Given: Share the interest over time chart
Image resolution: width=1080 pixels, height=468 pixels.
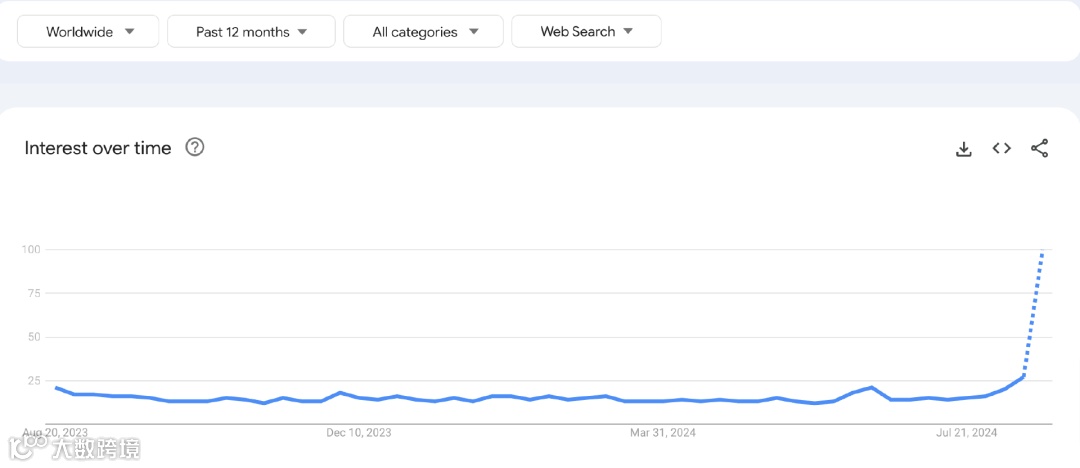Looking at the screenshot, I should pos(1039,148).
